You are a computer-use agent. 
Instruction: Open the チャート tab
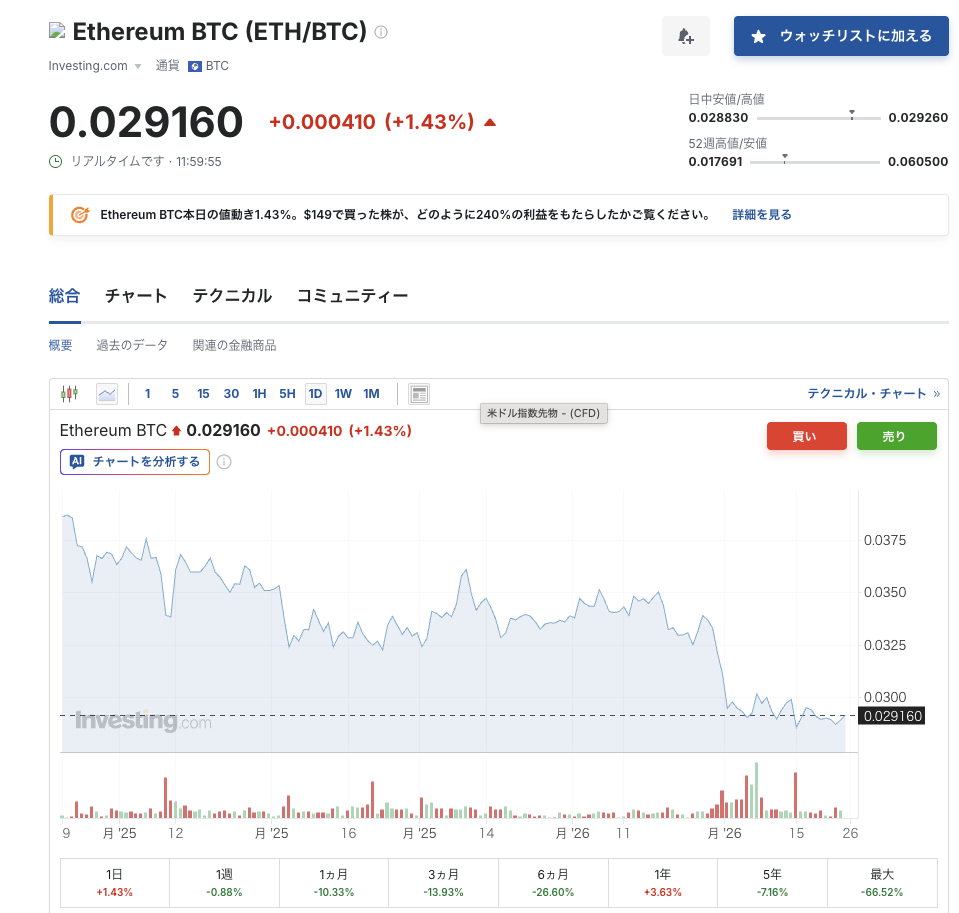[136, 296]
